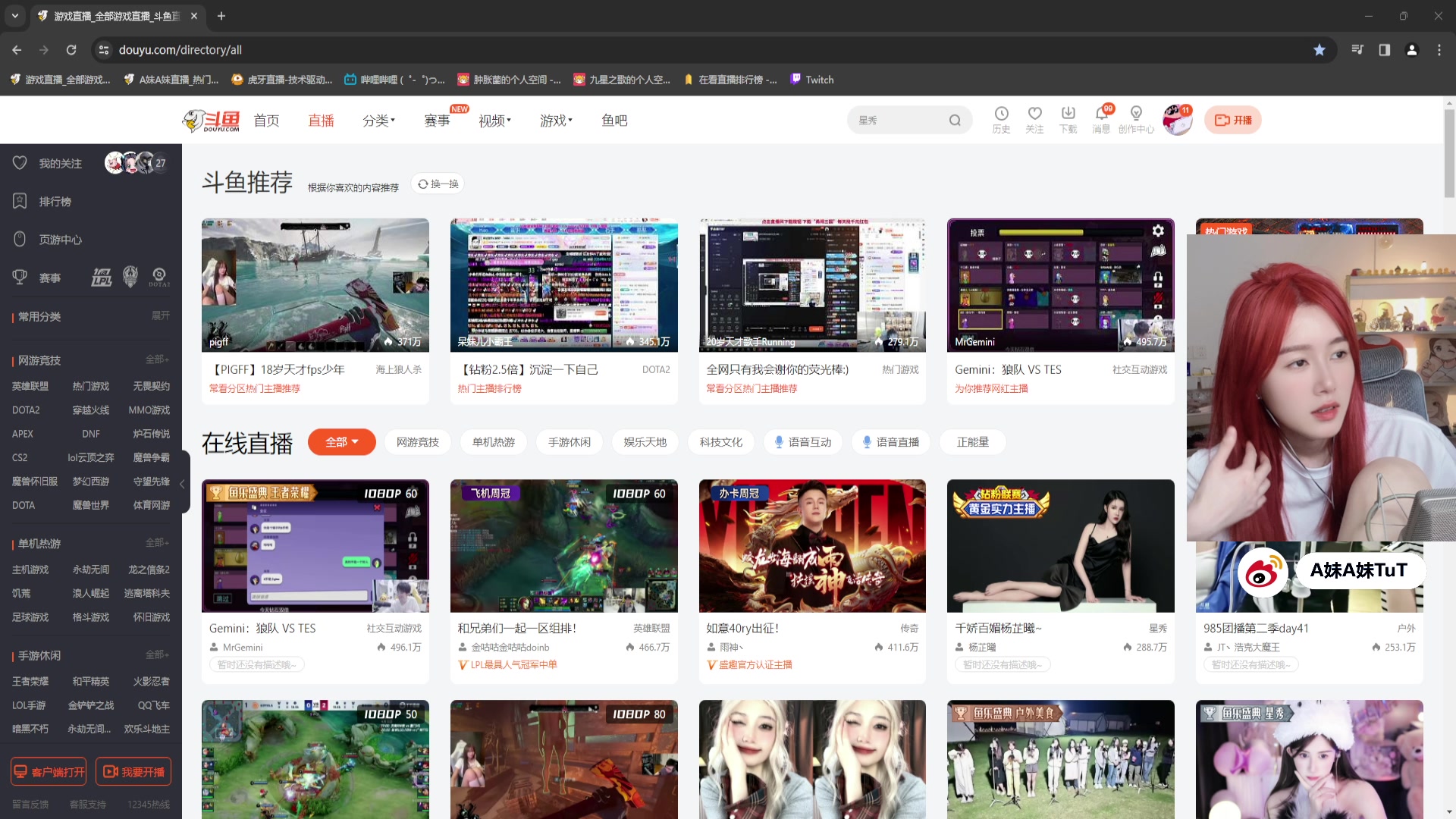1456x819 pixels.
Task: Click 换一换 refresh recommendations button
Action: coord(438,184)
